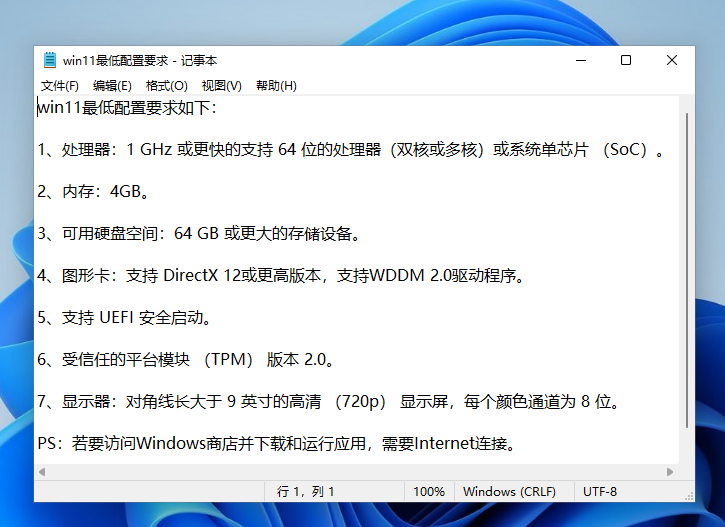The image size is (725, 527).
Task: Click the heading line win11最低配置要求如下
Action: [x=127, y=108]
